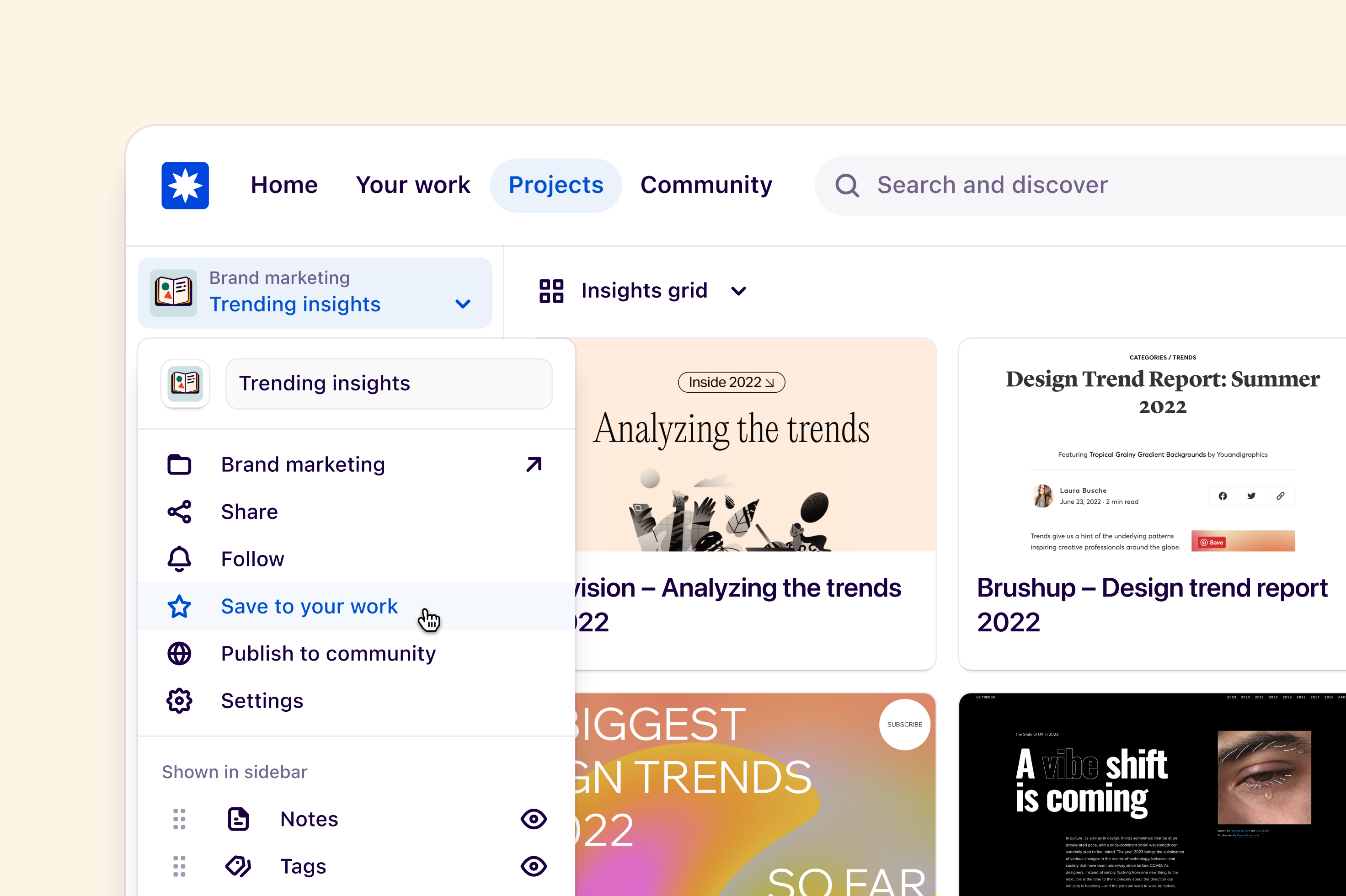The height and width of the screenshot is (896, 1346).
Task: Click the search magnifier icon
Action: [x=846, y=185]
